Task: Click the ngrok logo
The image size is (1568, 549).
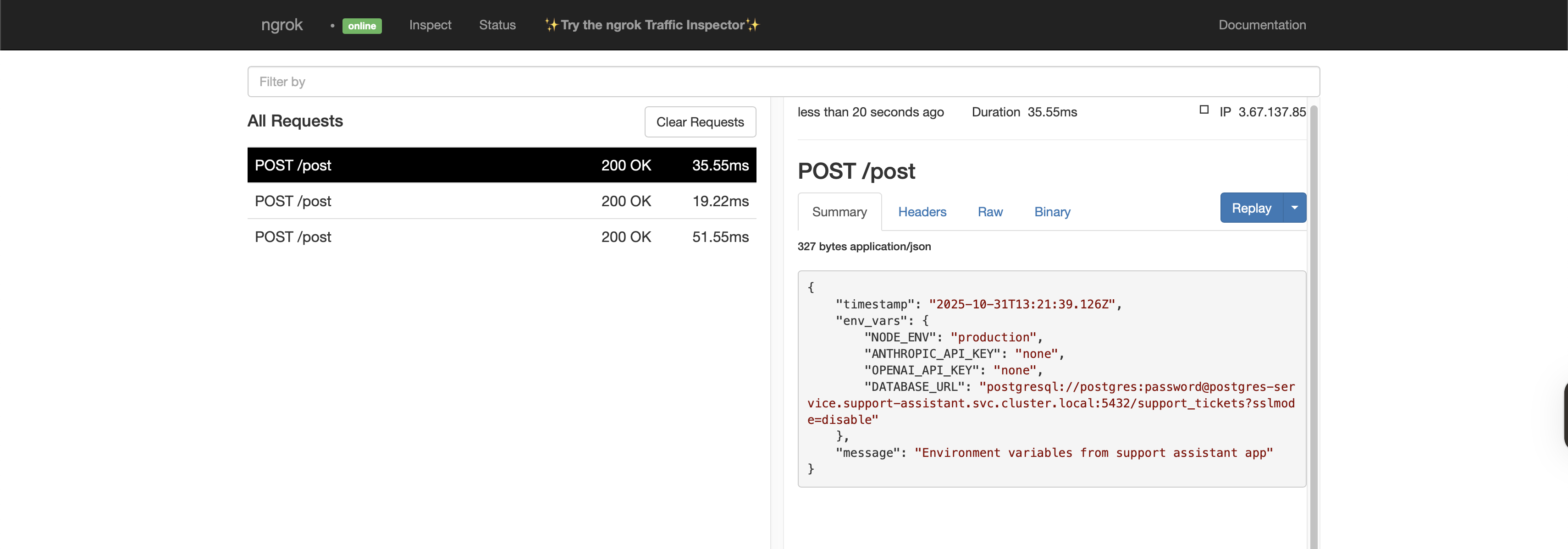Action: [x=281, y=25]
